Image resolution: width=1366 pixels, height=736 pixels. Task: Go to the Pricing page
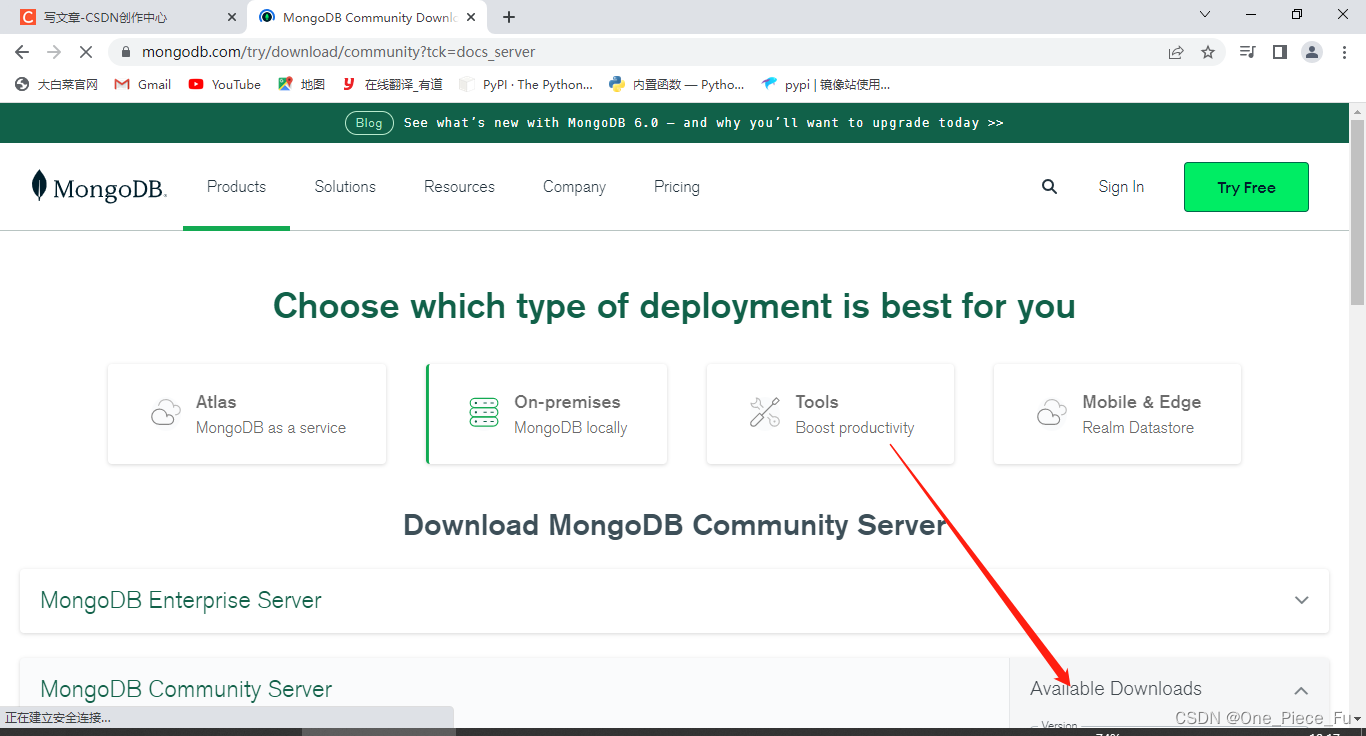pyautogui.click(x=677, y=187)
